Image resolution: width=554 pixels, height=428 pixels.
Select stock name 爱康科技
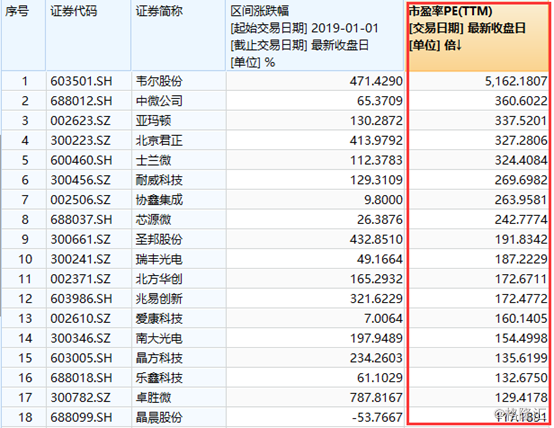159,319
